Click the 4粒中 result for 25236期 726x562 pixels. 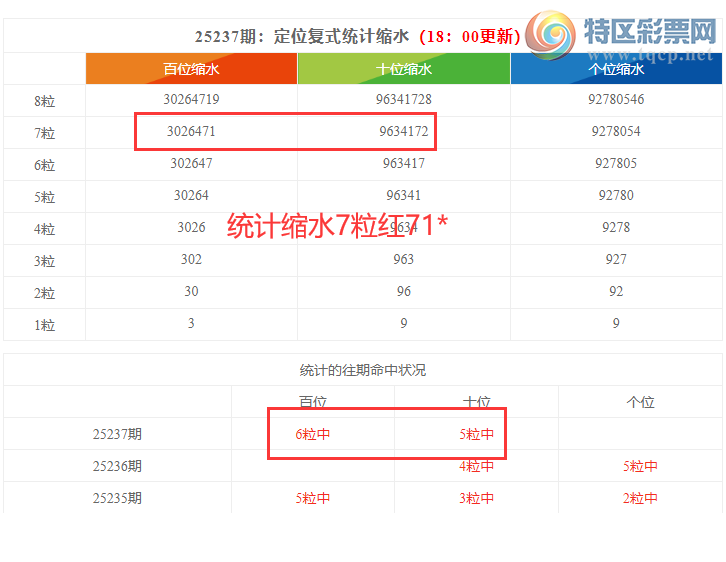476,466
